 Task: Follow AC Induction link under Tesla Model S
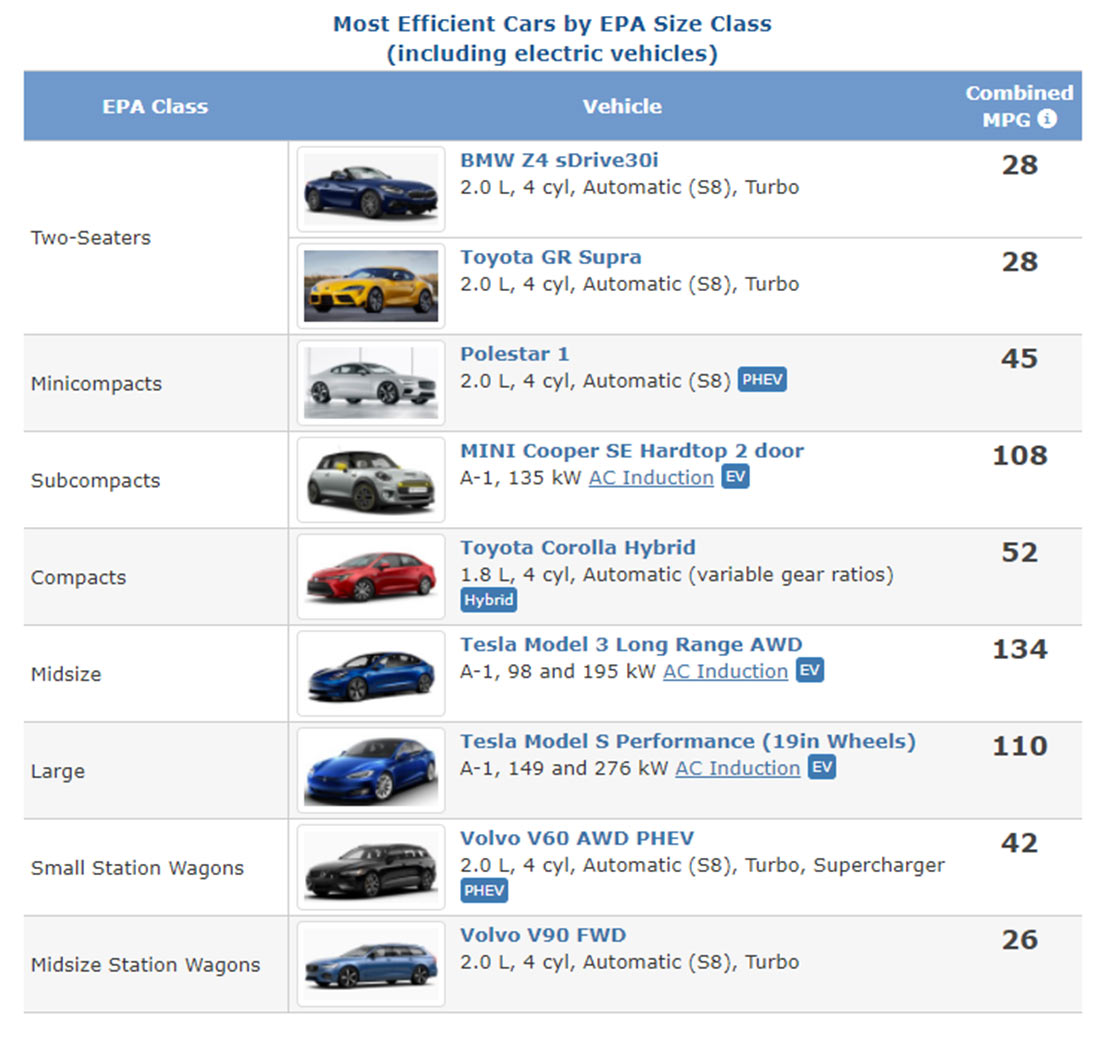[x=737, y=769]
